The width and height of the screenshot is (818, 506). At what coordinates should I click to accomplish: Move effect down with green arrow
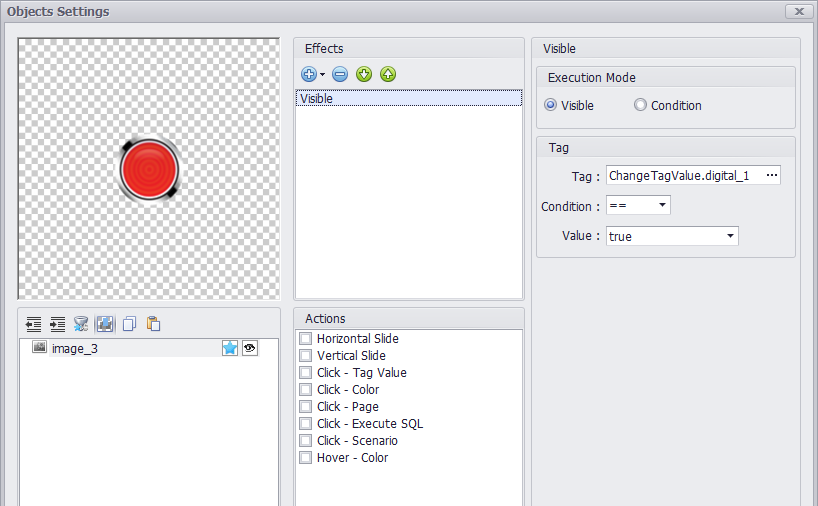click(364, 74)
